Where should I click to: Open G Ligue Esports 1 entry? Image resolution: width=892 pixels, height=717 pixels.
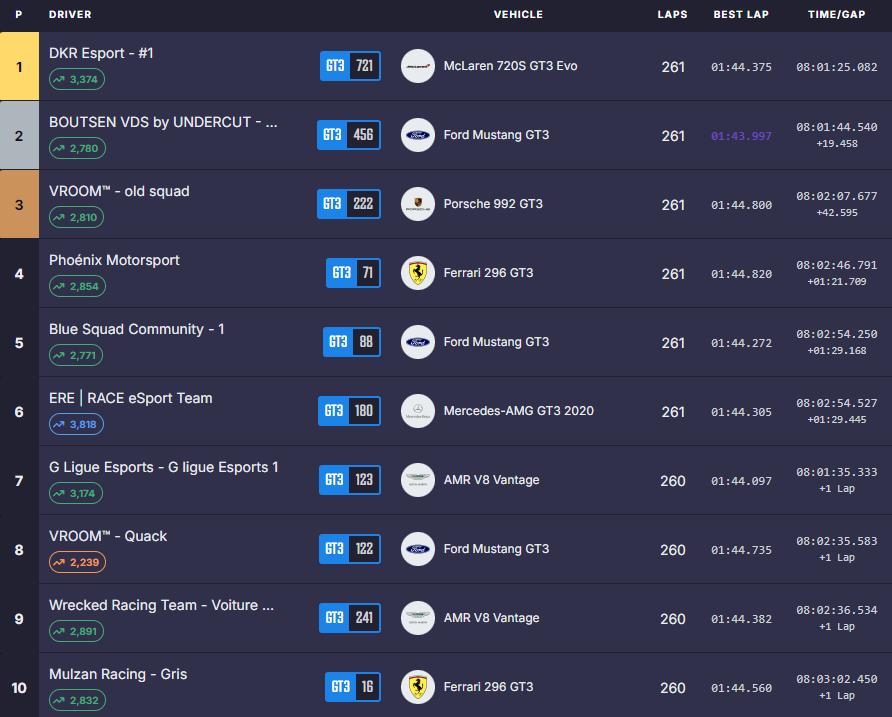[x=164, y=467]
